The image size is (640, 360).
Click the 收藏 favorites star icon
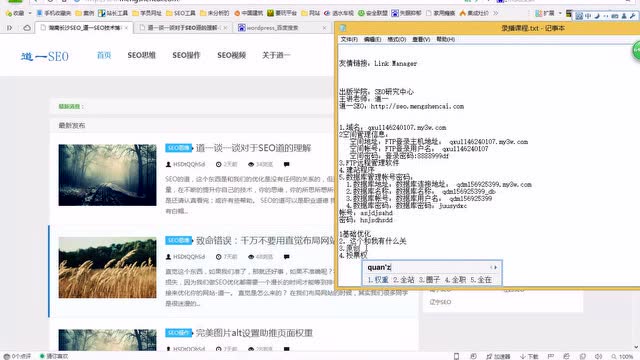(x=9, y=13)
